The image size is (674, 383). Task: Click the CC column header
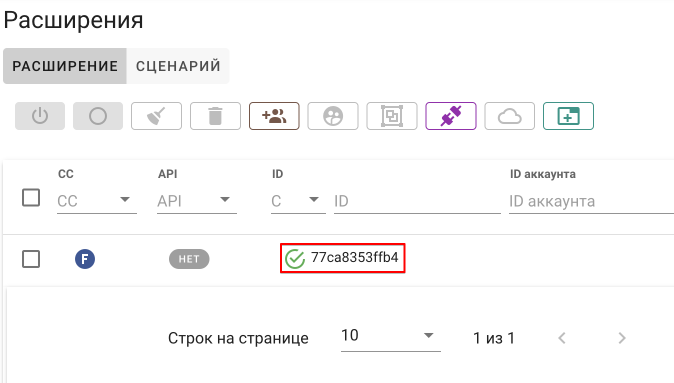(66, 174)
